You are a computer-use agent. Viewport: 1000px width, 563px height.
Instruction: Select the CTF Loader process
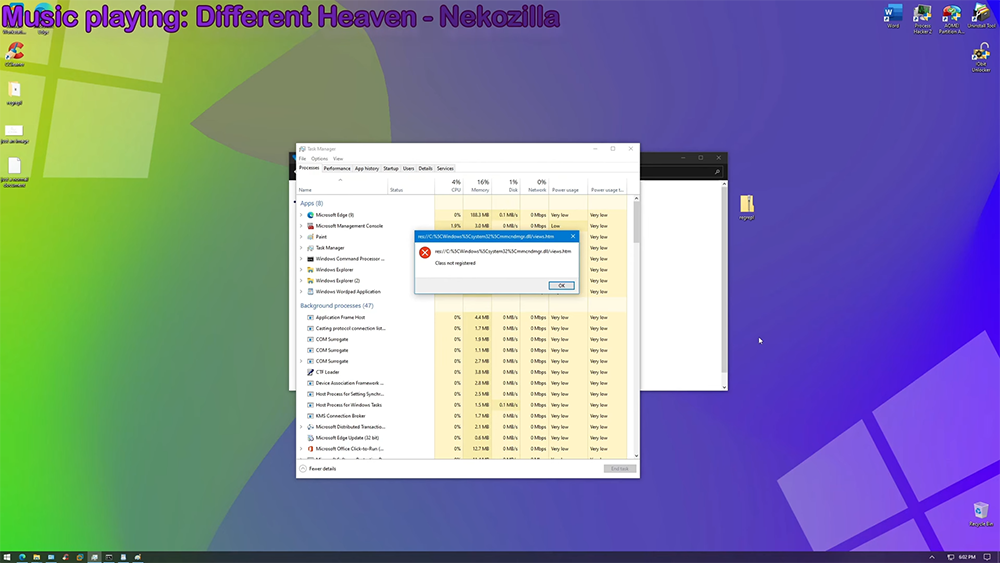tap(462, 372)
